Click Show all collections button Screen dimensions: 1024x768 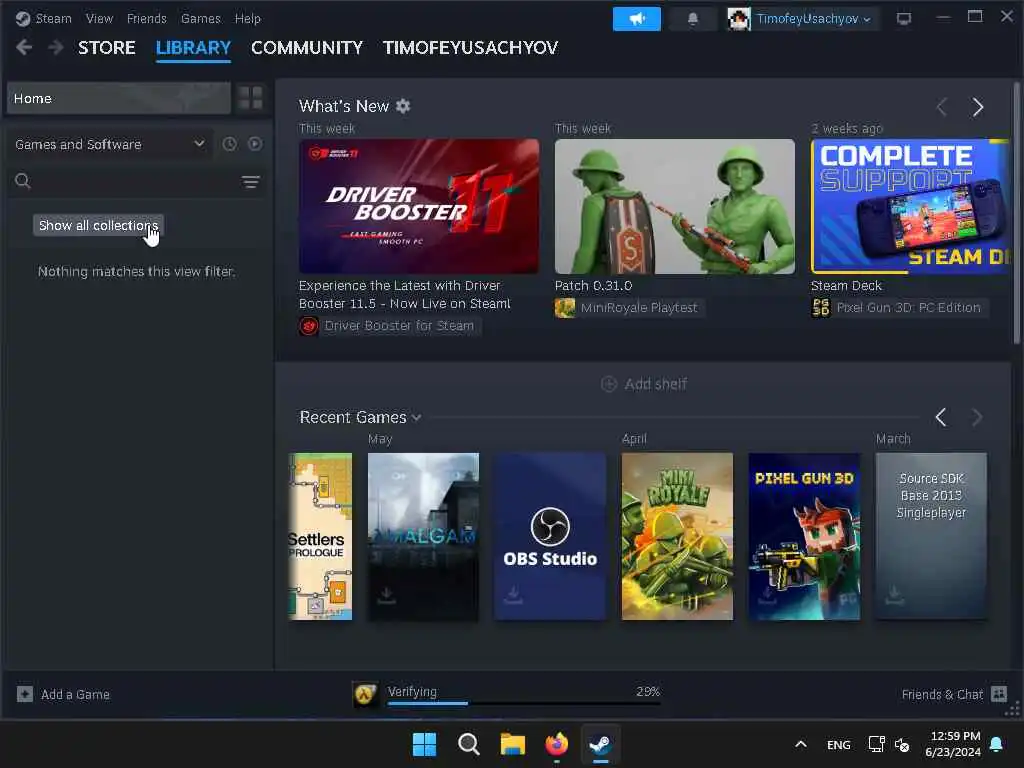point(98,225)
